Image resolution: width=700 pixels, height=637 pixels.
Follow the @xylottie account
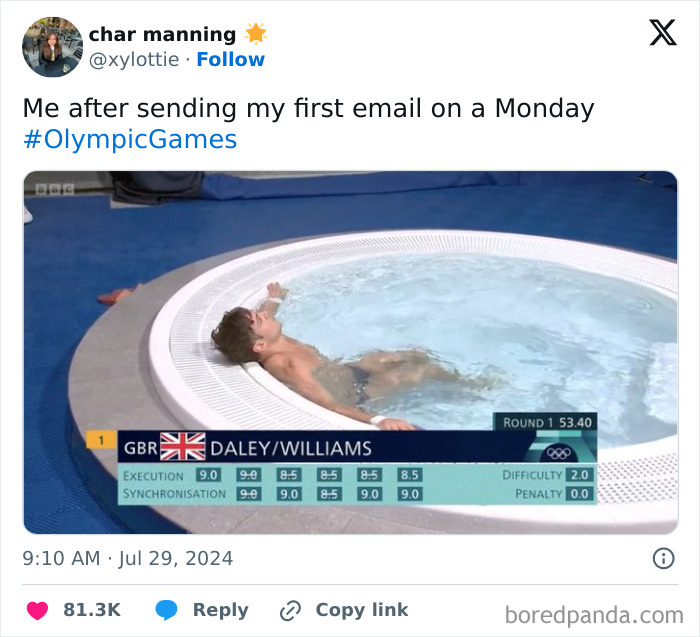(230, 59)
